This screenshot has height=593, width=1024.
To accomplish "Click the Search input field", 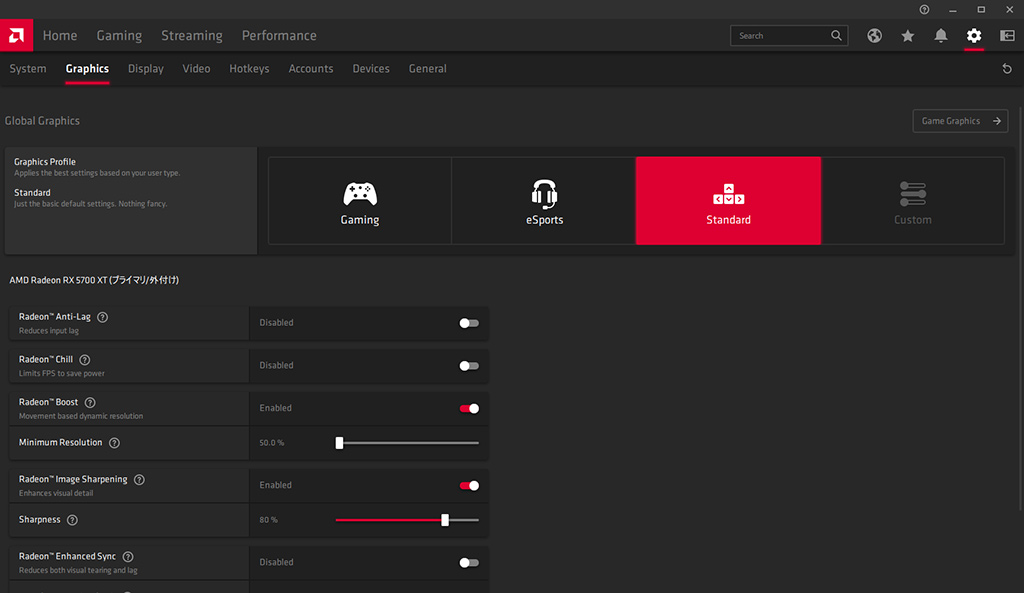I will tap(780, 36).
